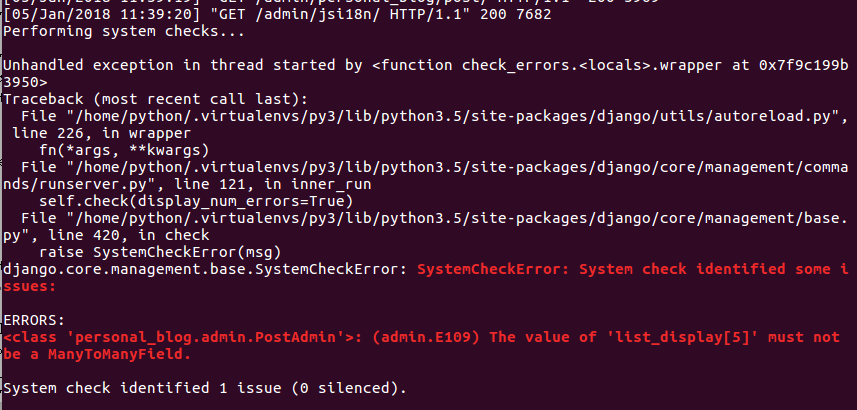Click the "Unhandled exception in thread" text
The height and width of the screenshot is (410, 857).
[130, 64]
